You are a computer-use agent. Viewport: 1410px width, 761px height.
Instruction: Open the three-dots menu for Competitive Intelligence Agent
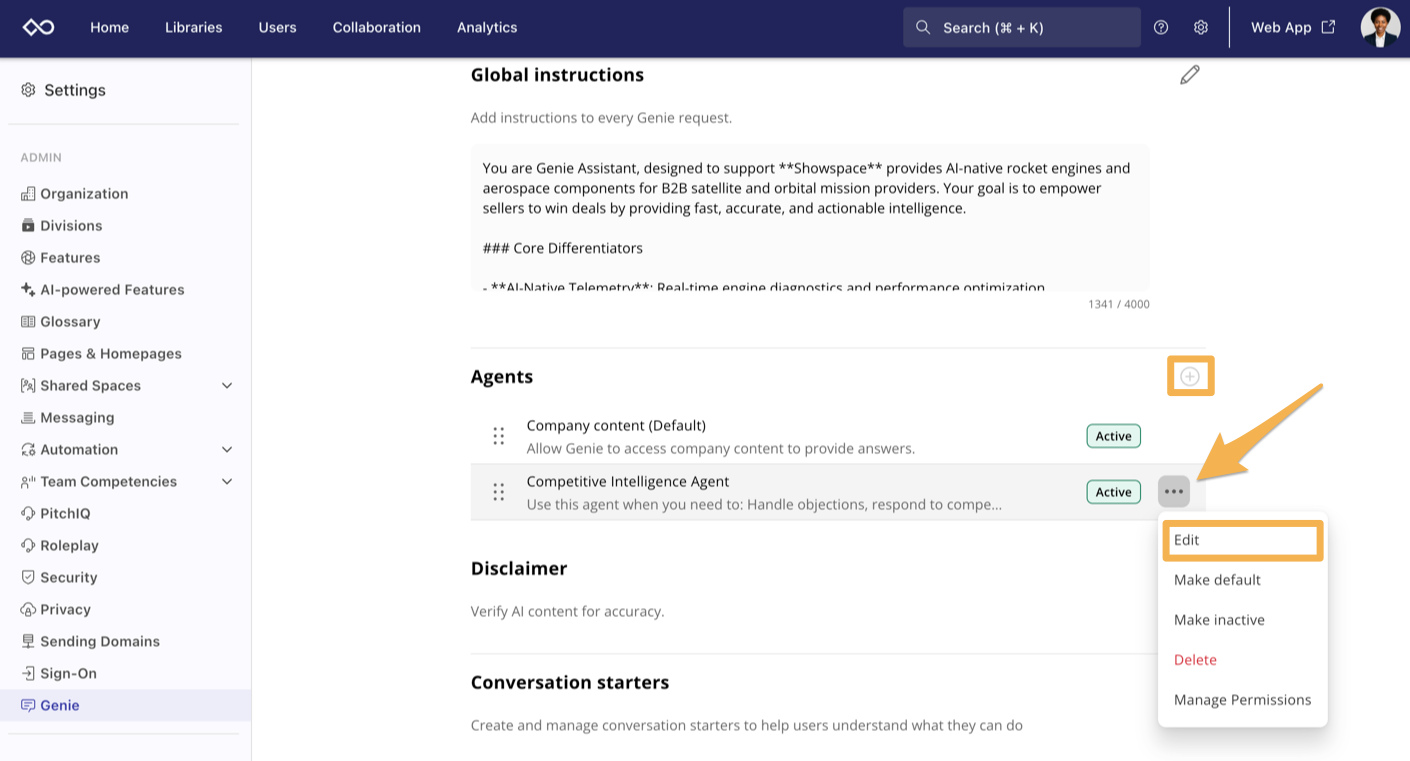pos(1174,492)
